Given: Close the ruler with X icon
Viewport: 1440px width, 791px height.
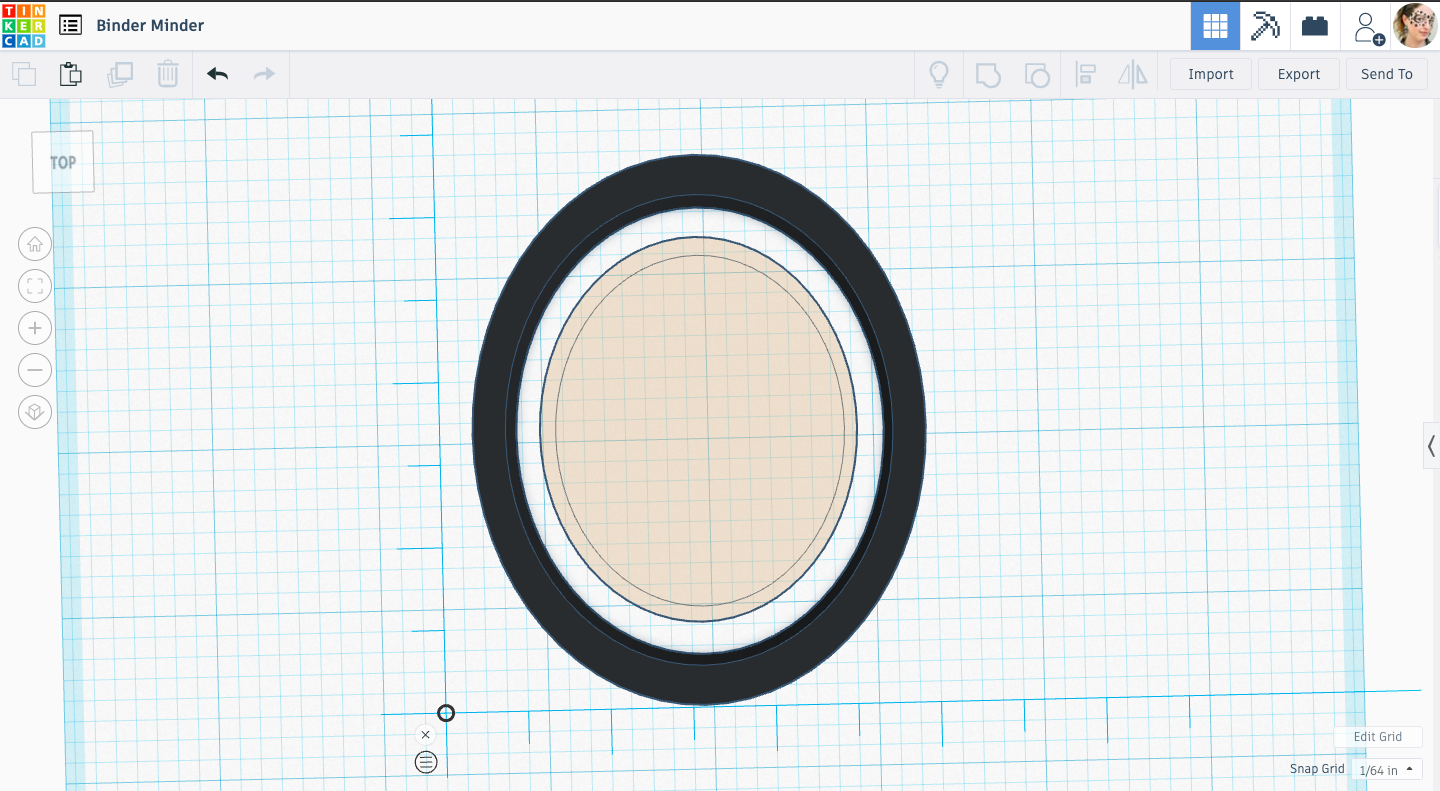Looking at the screenshot, I should click(x=425, y=735).
